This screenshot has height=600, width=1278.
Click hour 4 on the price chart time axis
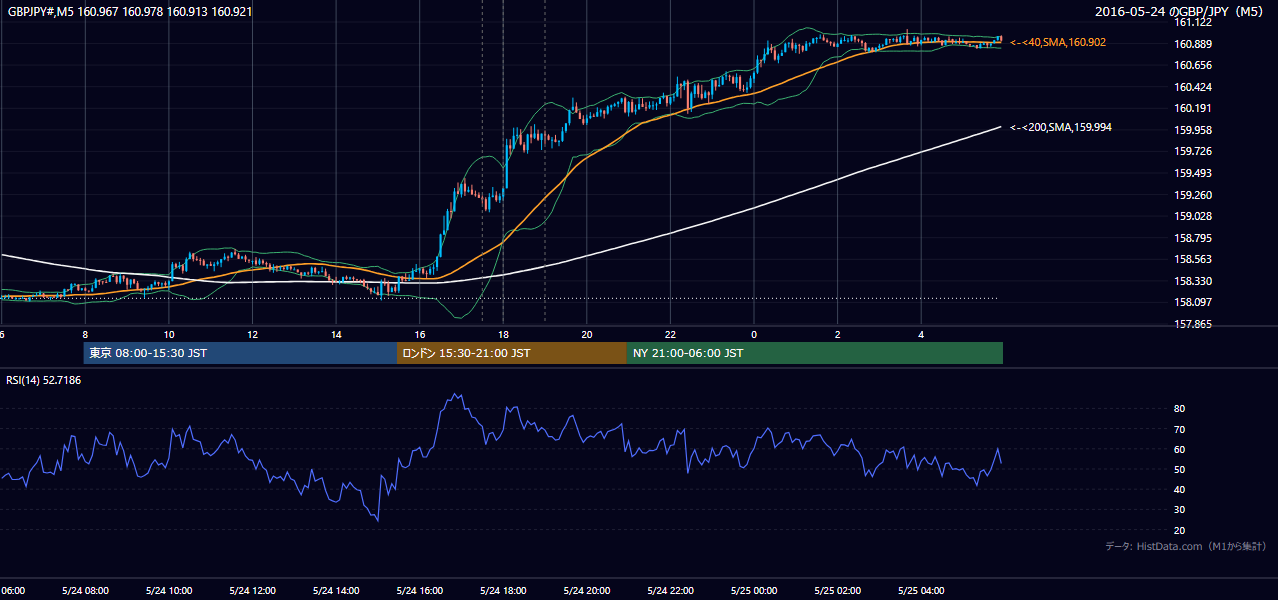[x=921, y=335]
